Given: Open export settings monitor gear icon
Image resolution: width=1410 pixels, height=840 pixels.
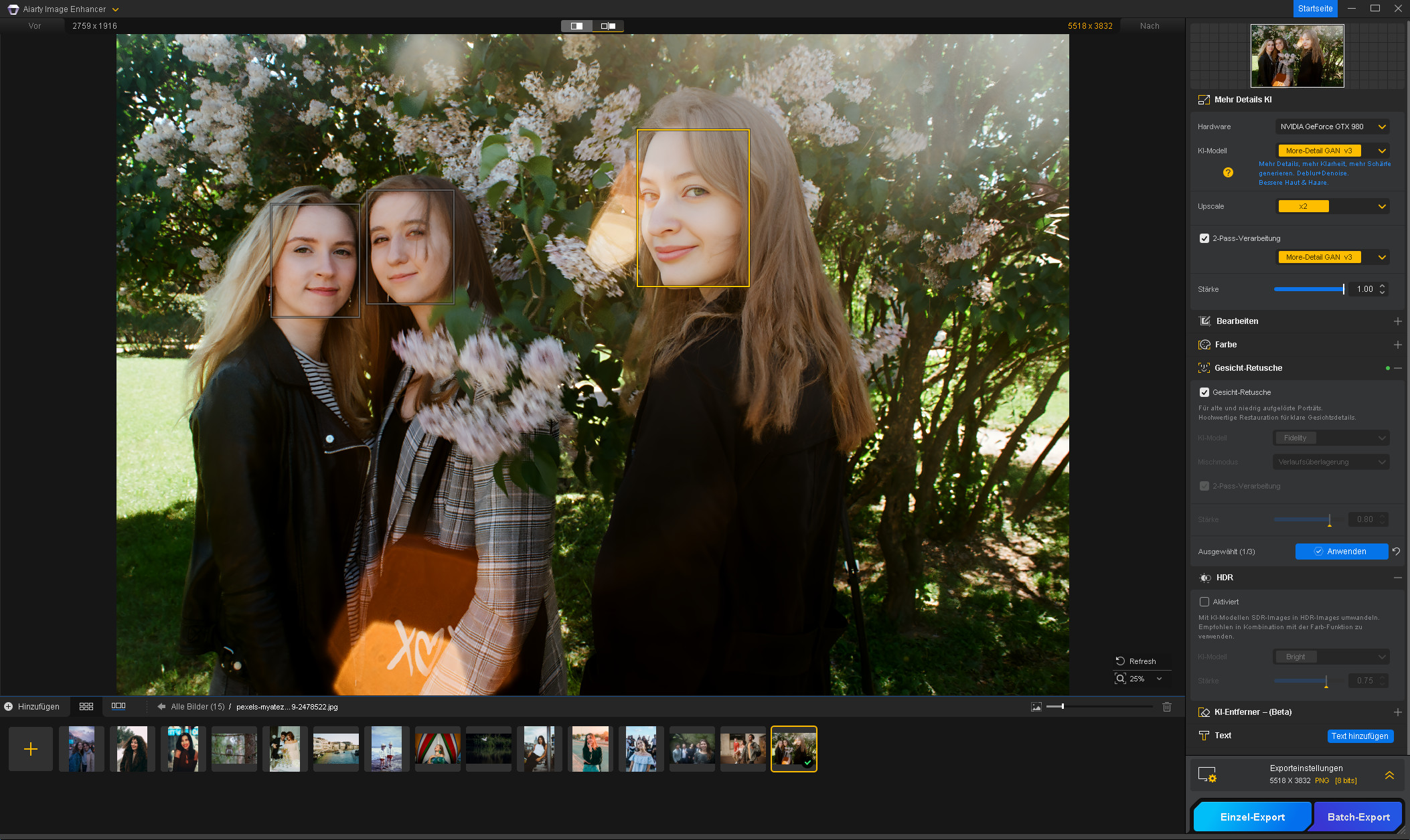Looking at the screenshot, I should pos(1207,774).
